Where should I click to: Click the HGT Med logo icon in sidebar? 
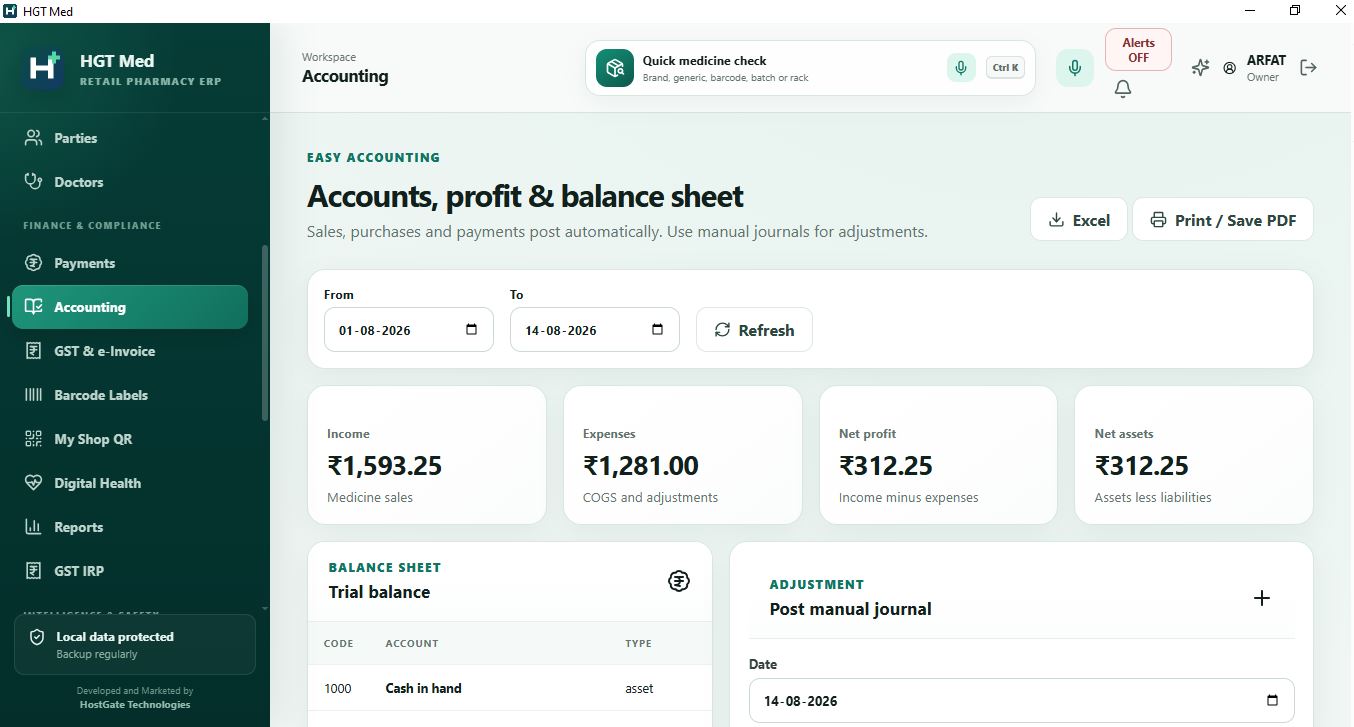[x=43, y=69]
